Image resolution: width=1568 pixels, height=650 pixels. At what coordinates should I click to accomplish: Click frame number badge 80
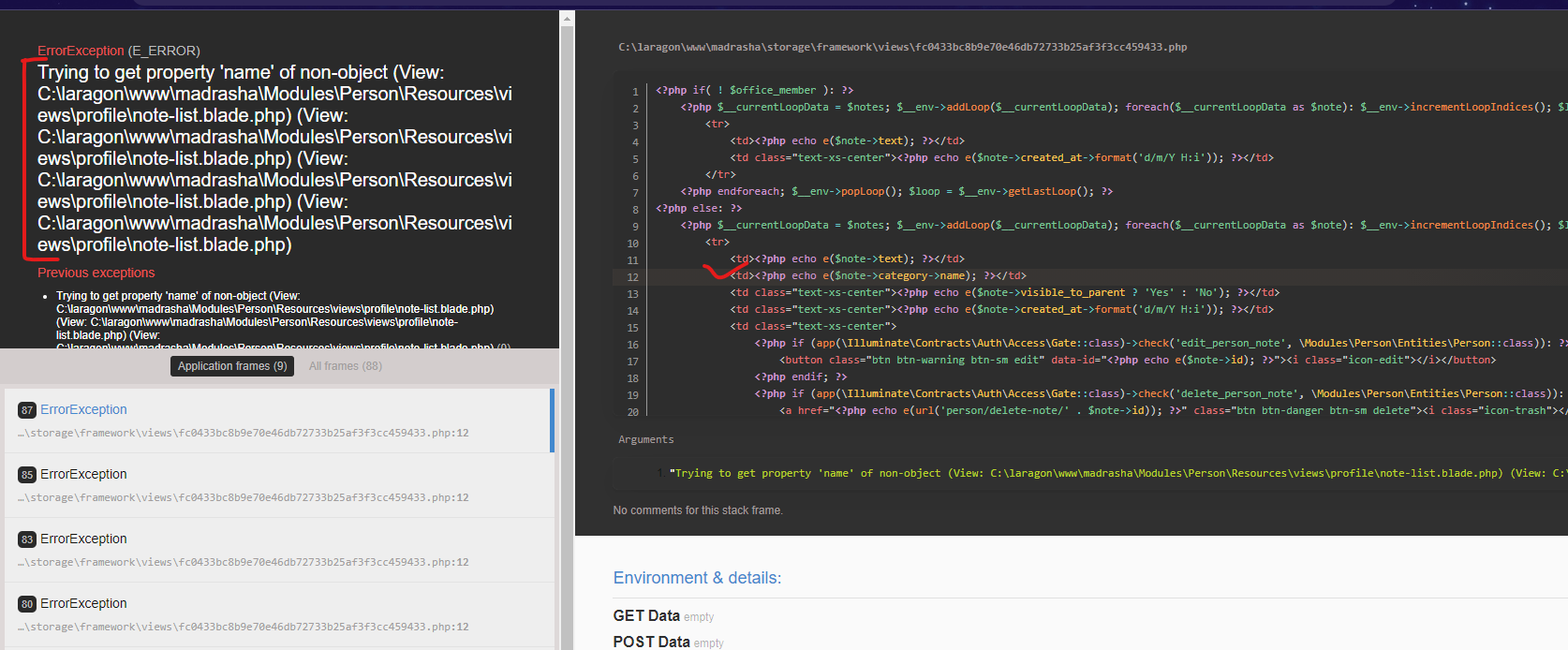click(x=27, y=604)
